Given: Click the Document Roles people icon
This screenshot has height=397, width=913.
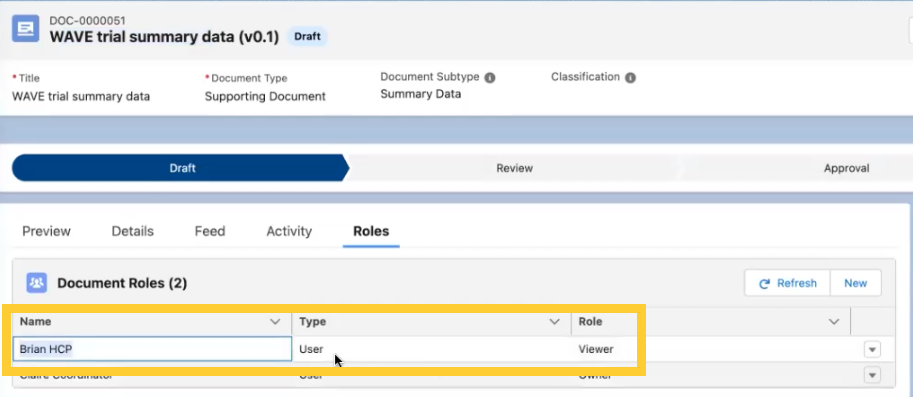Looking at the screenshot, I should (x=37, y=283).
